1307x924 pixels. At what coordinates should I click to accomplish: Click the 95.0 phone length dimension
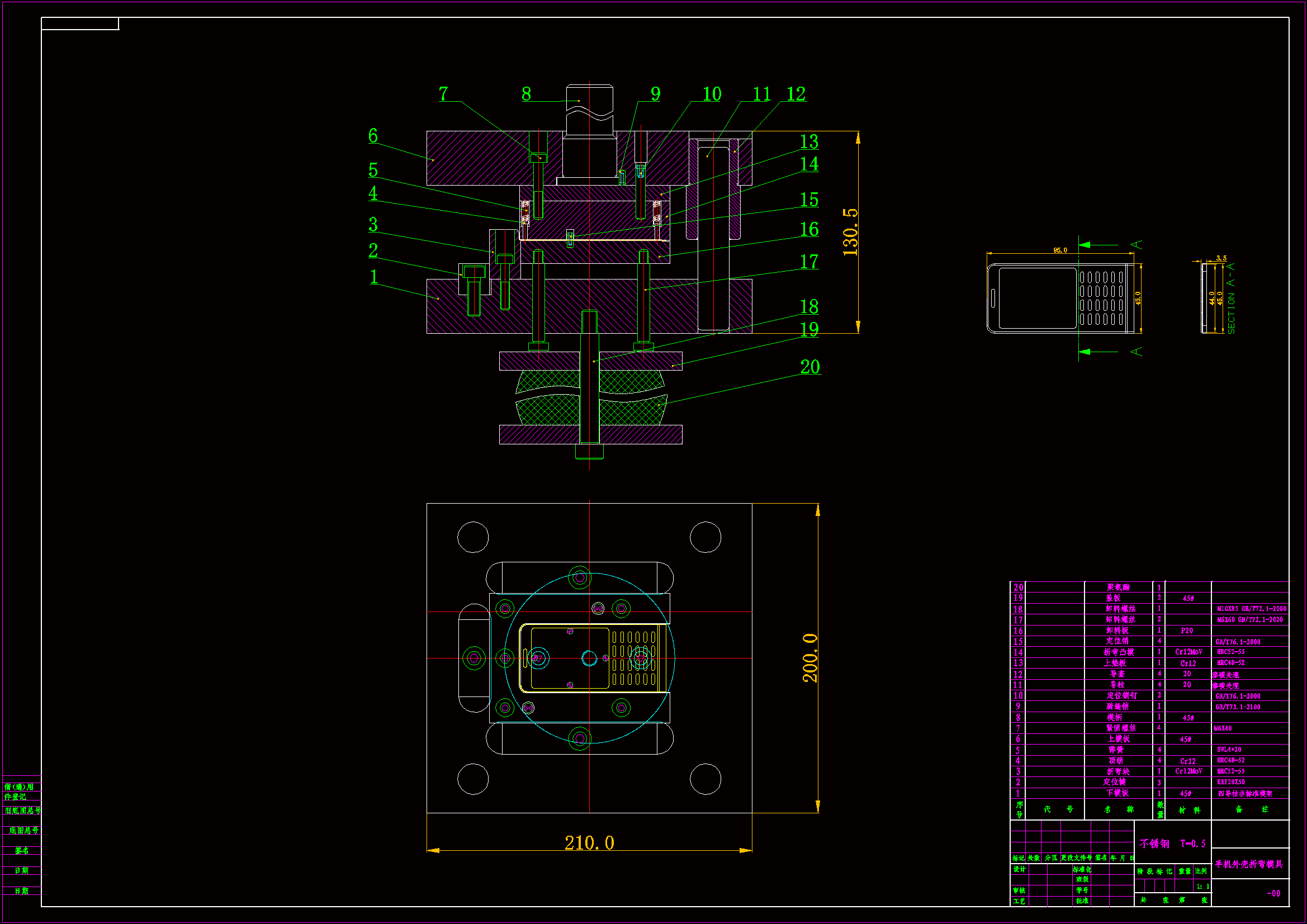[1060, 250]
